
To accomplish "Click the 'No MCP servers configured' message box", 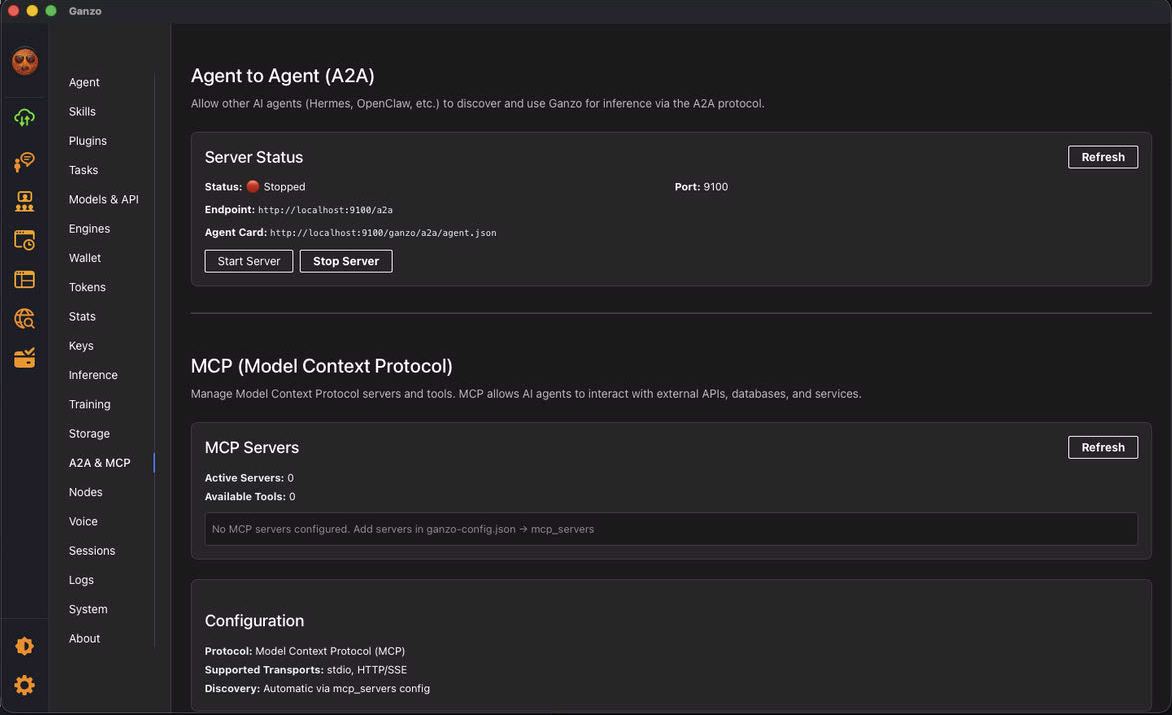I will click(x=671, y=529).
